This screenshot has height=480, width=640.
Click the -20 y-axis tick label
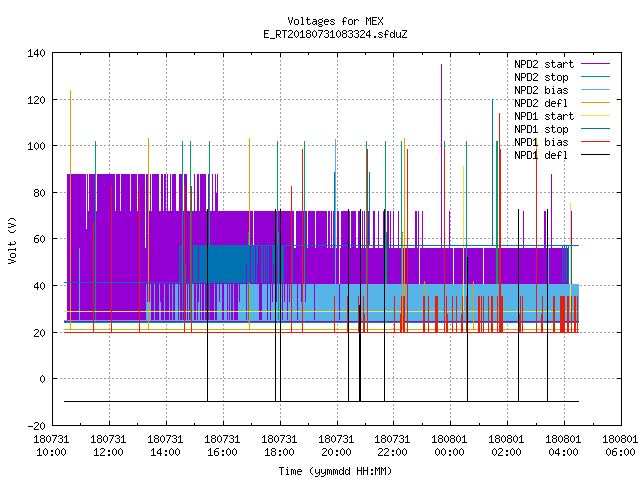coord(37,426)
